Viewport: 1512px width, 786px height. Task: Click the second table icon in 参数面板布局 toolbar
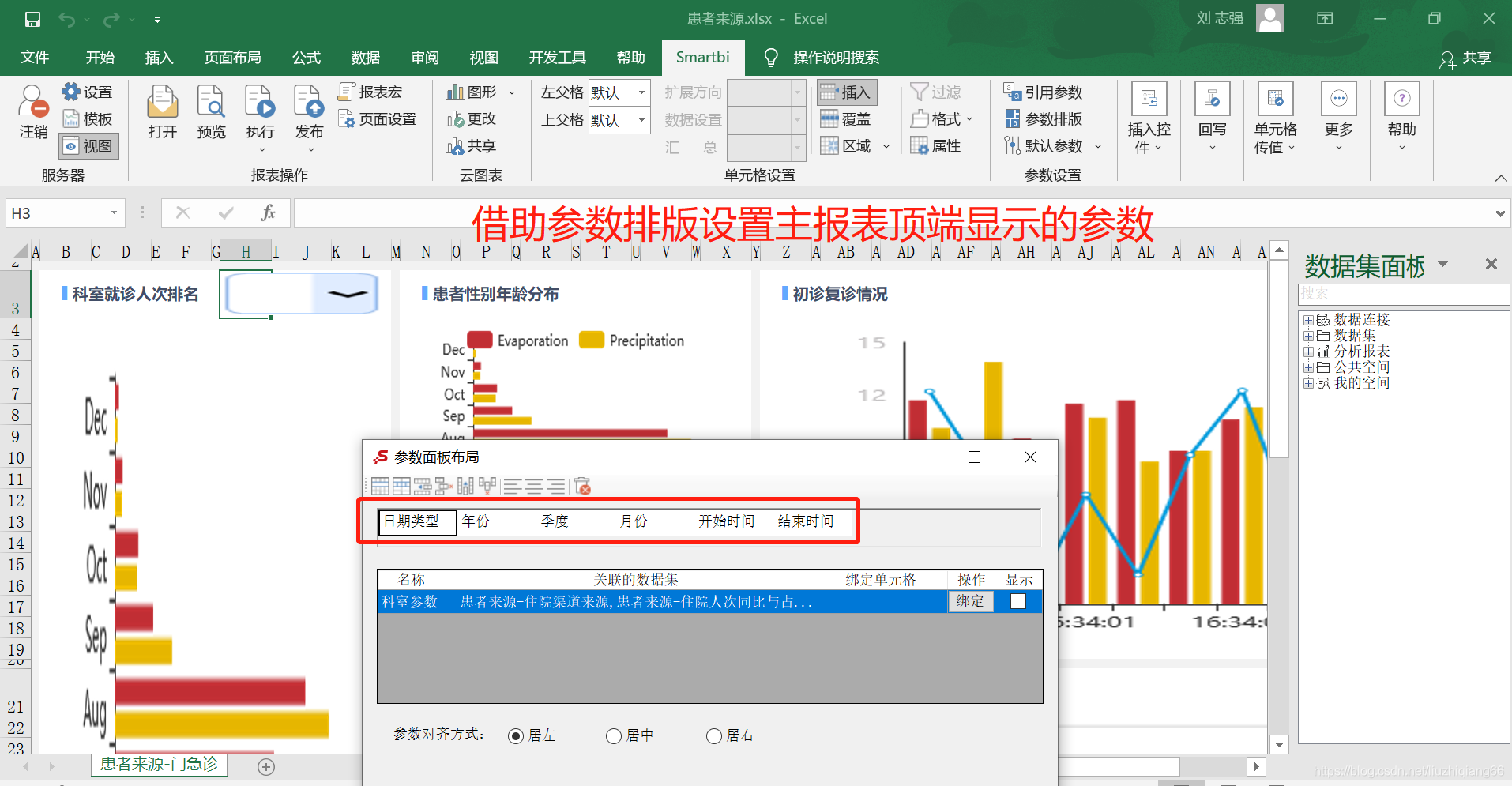tap(401, 487)
